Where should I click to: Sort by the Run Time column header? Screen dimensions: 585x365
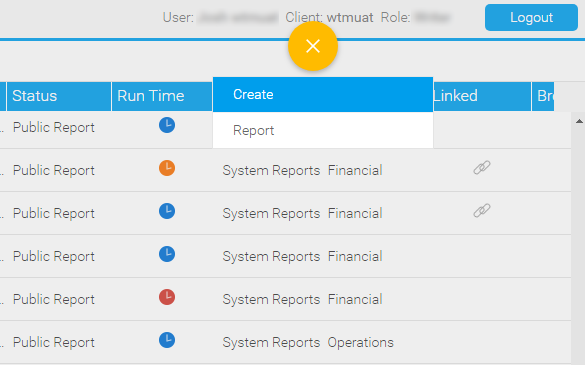point(162,96)
